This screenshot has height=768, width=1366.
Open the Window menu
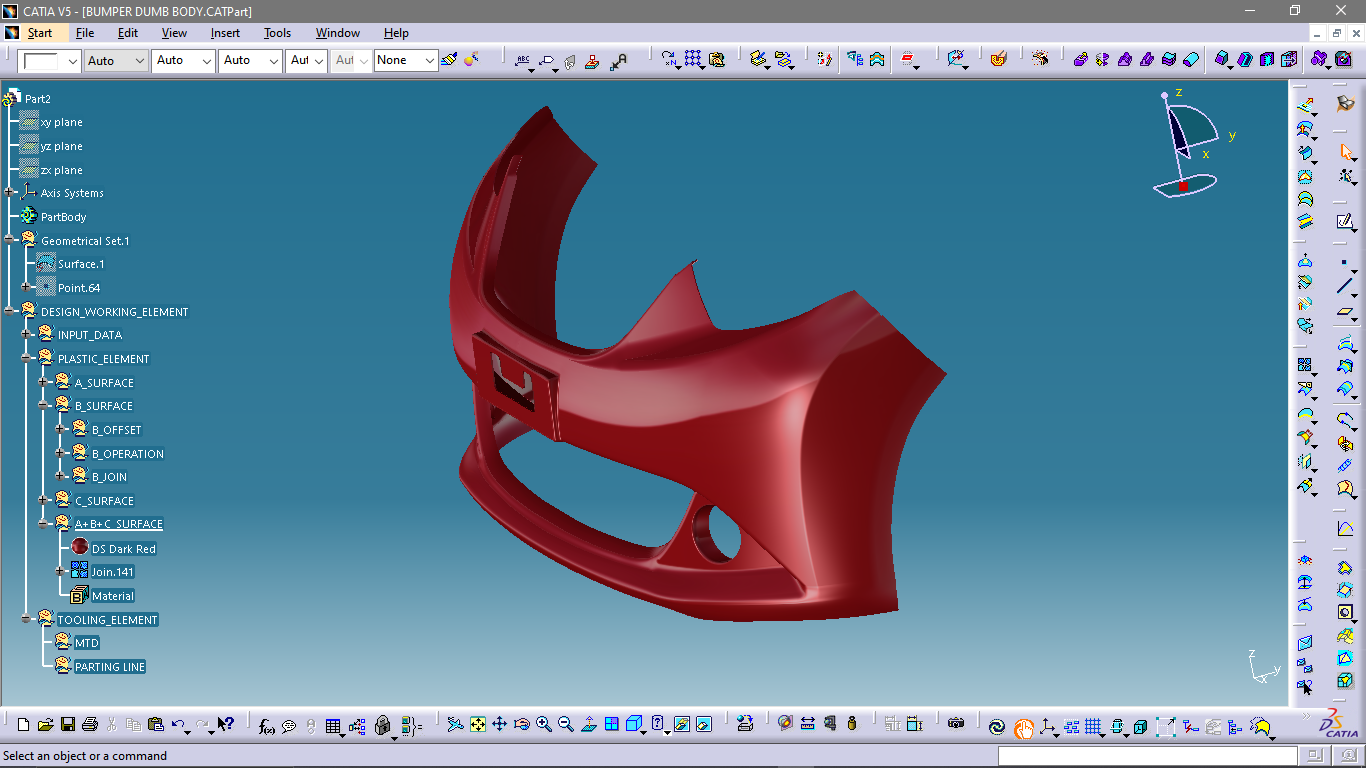(x=338, y=33)
